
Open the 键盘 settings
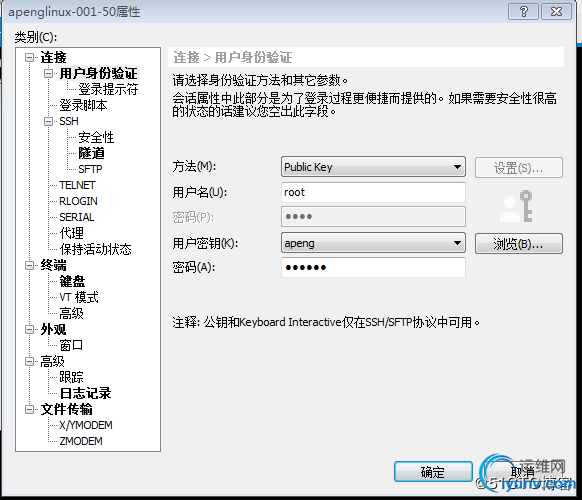pos(72,281)
